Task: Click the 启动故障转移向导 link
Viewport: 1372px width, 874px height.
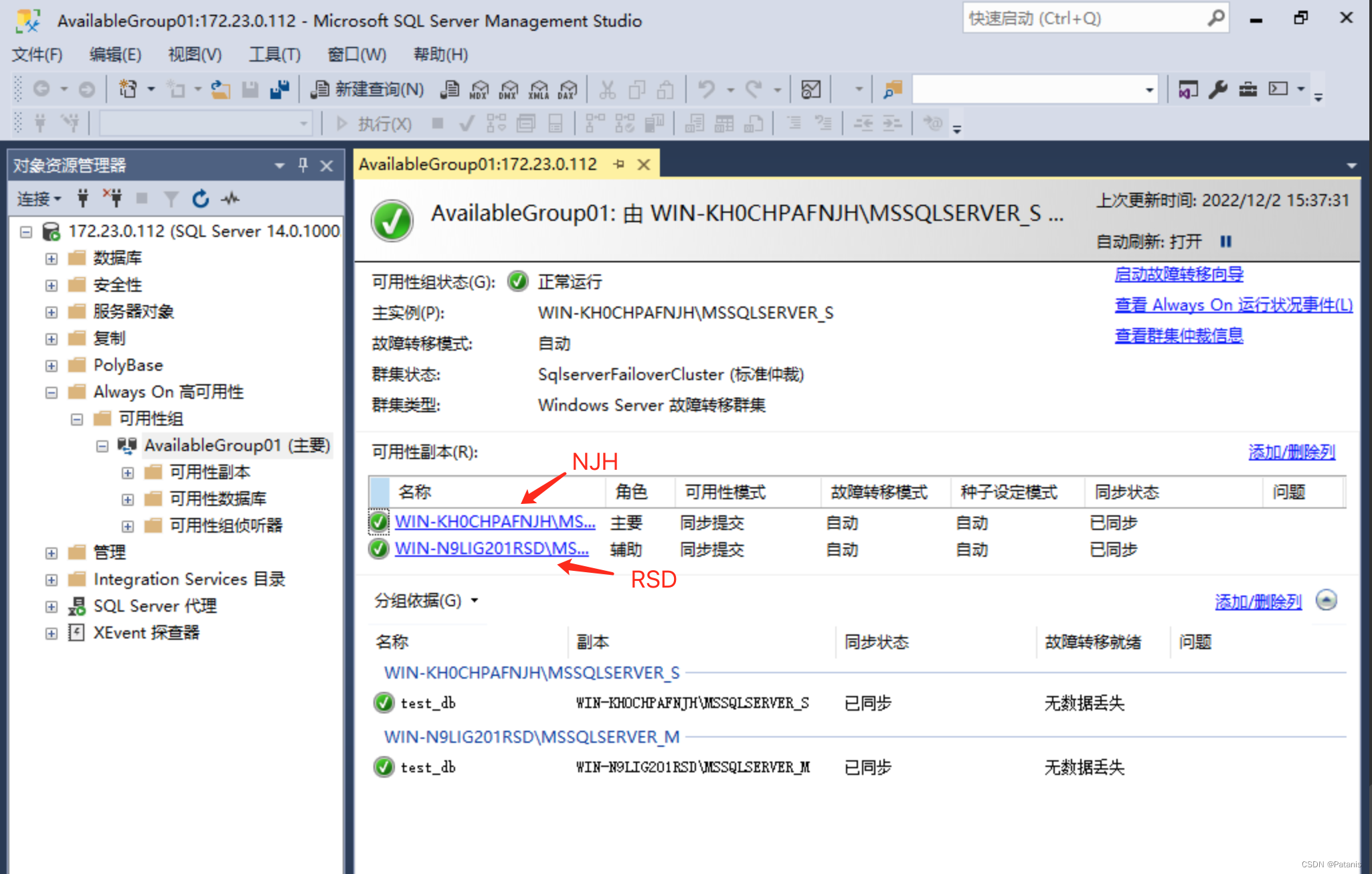Action: 1179,274
